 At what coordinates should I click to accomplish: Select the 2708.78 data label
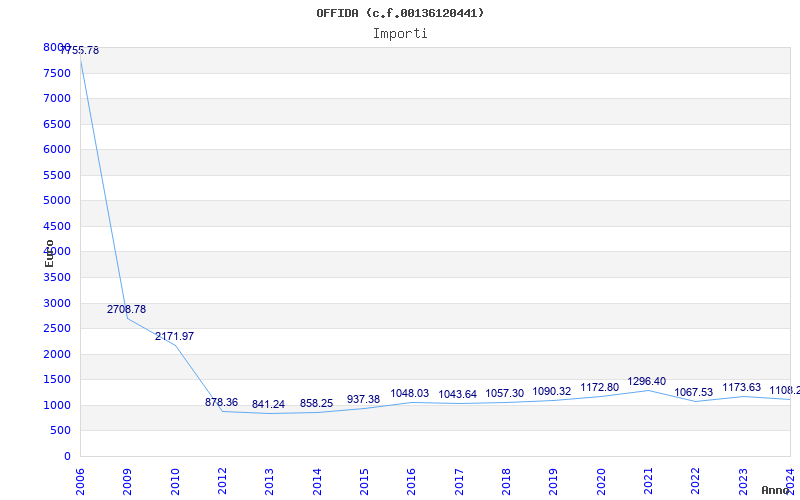[x=126, y=309]
